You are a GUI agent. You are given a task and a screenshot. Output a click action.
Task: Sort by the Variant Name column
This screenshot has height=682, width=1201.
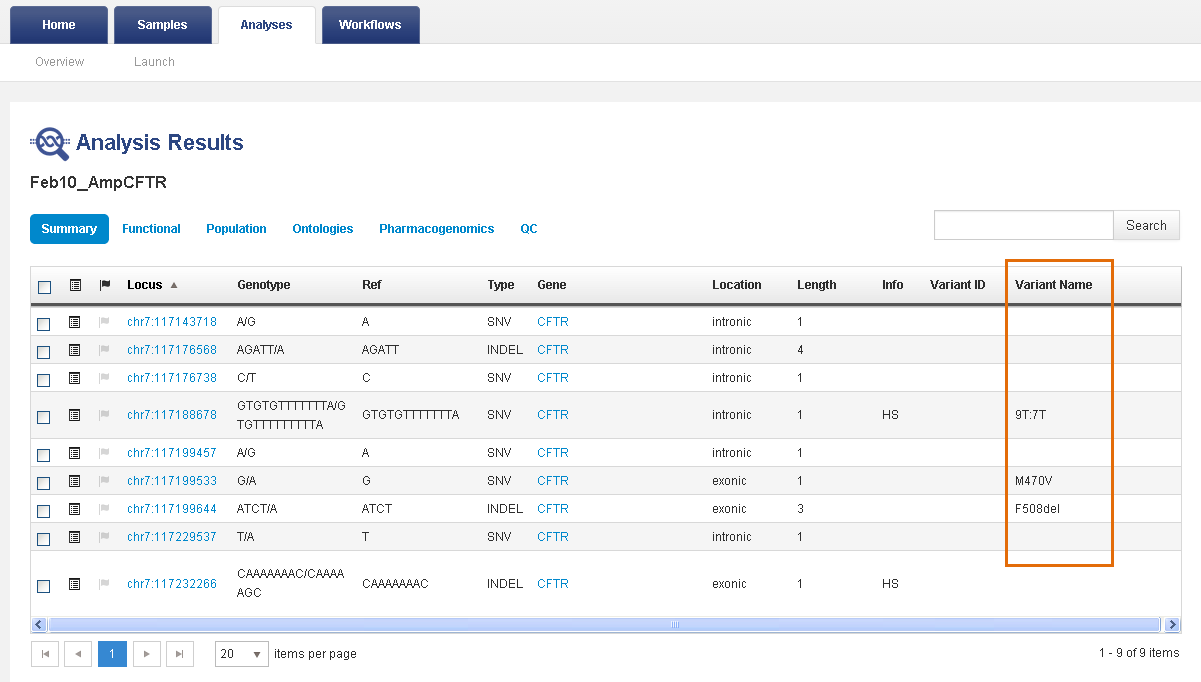coord(1053,285)
